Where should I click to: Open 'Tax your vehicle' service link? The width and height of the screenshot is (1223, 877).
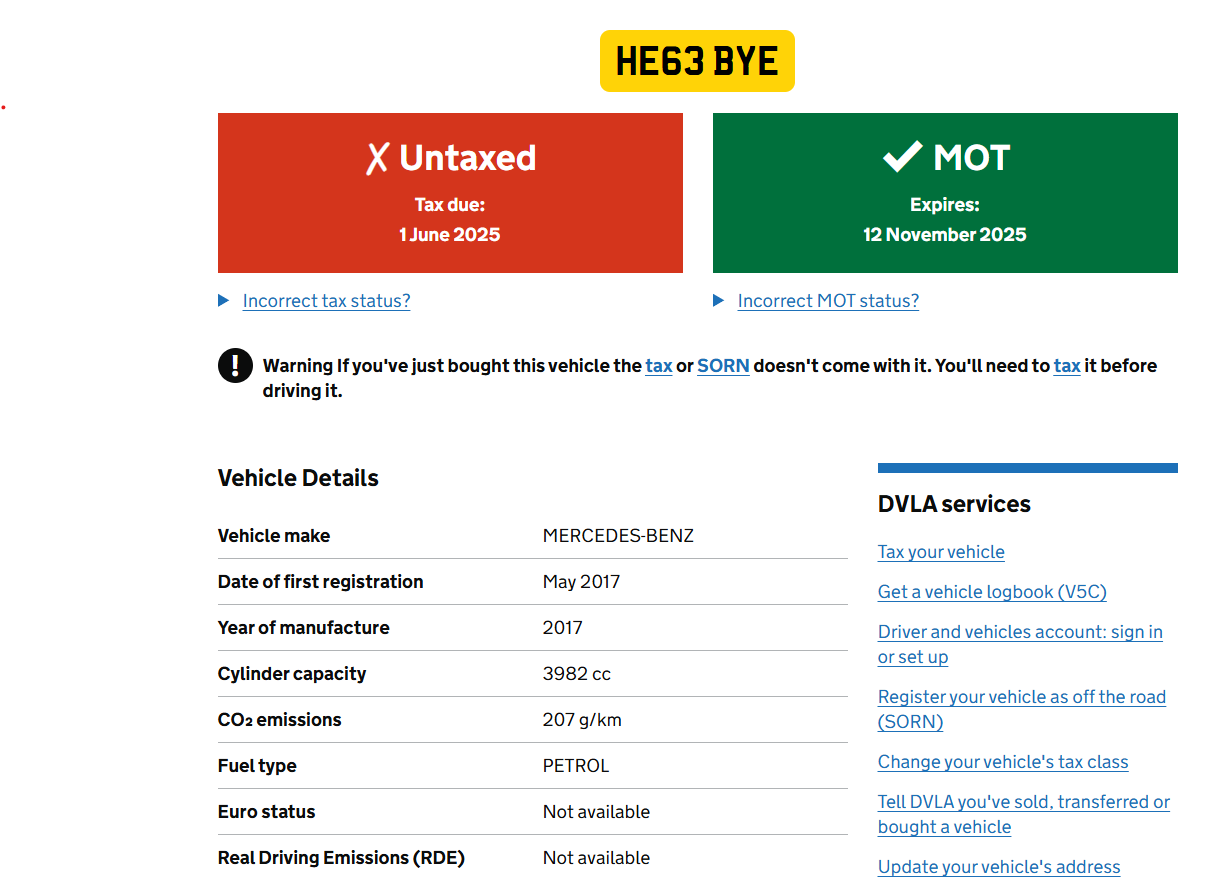point(941,552)
